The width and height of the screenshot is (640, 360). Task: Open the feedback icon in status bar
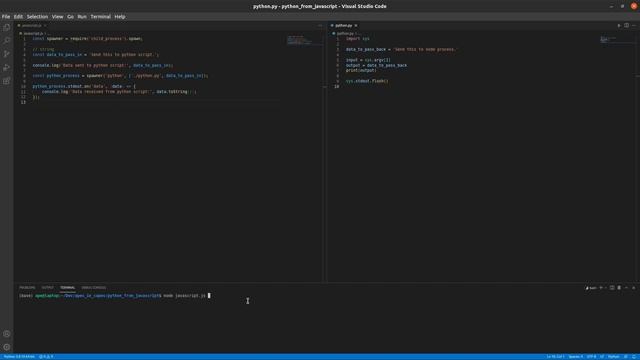point(626,357)
